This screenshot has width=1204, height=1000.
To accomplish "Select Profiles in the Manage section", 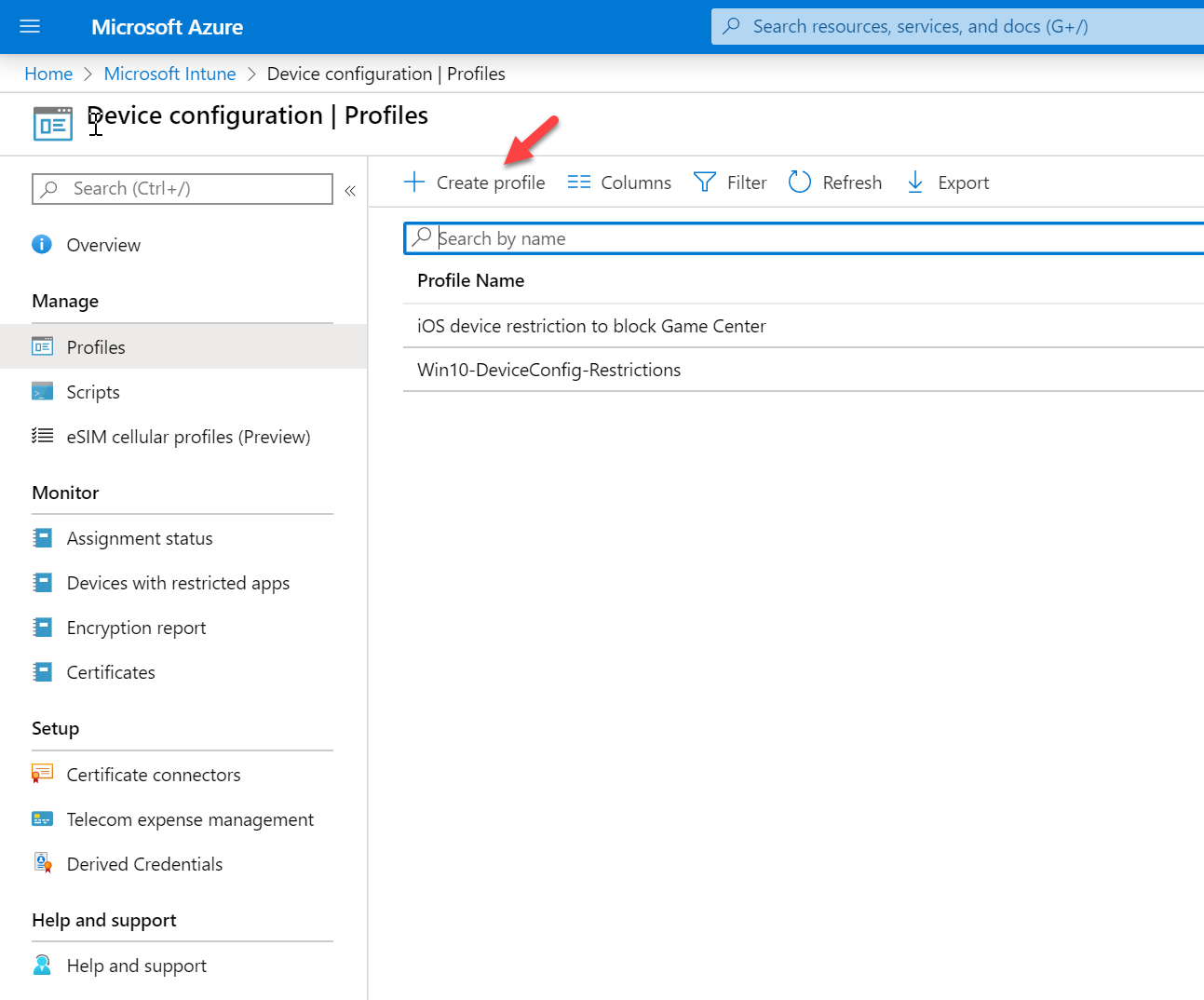I will [x=96, y=347].
